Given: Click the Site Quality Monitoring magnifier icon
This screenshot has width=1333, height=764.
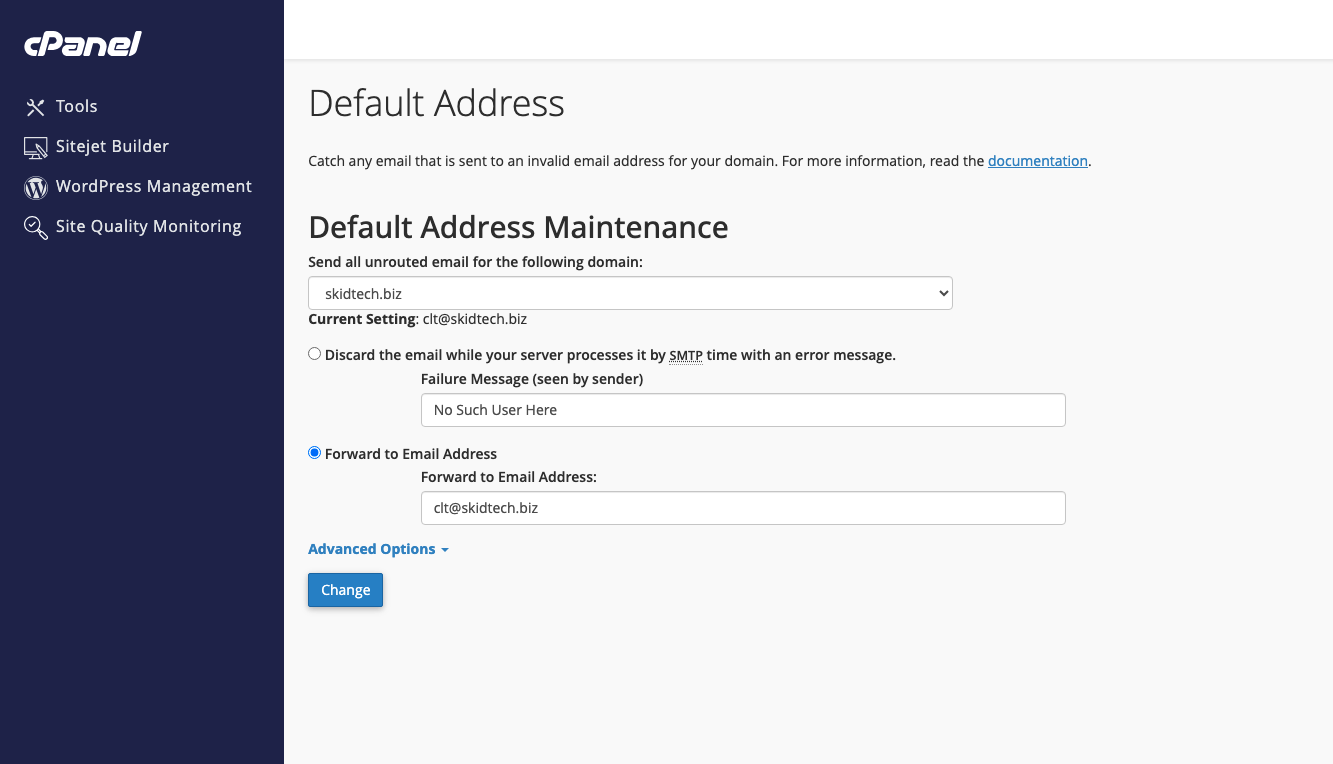Looking at the screenshot, I should (36, 228).
